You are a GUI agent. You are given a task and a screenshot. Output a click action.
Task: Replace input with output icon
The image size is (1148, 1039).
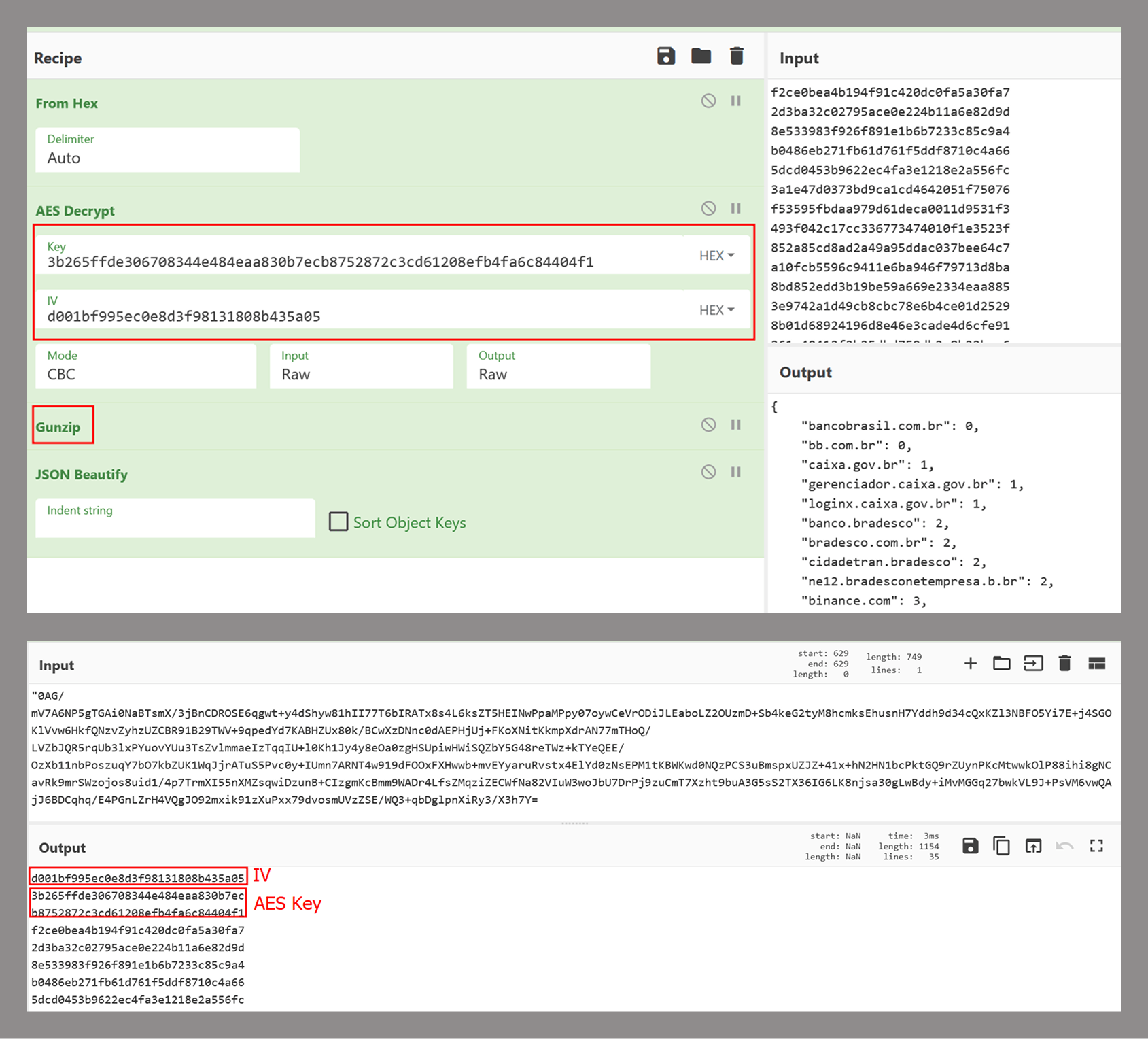click(x=1033, y=846)
